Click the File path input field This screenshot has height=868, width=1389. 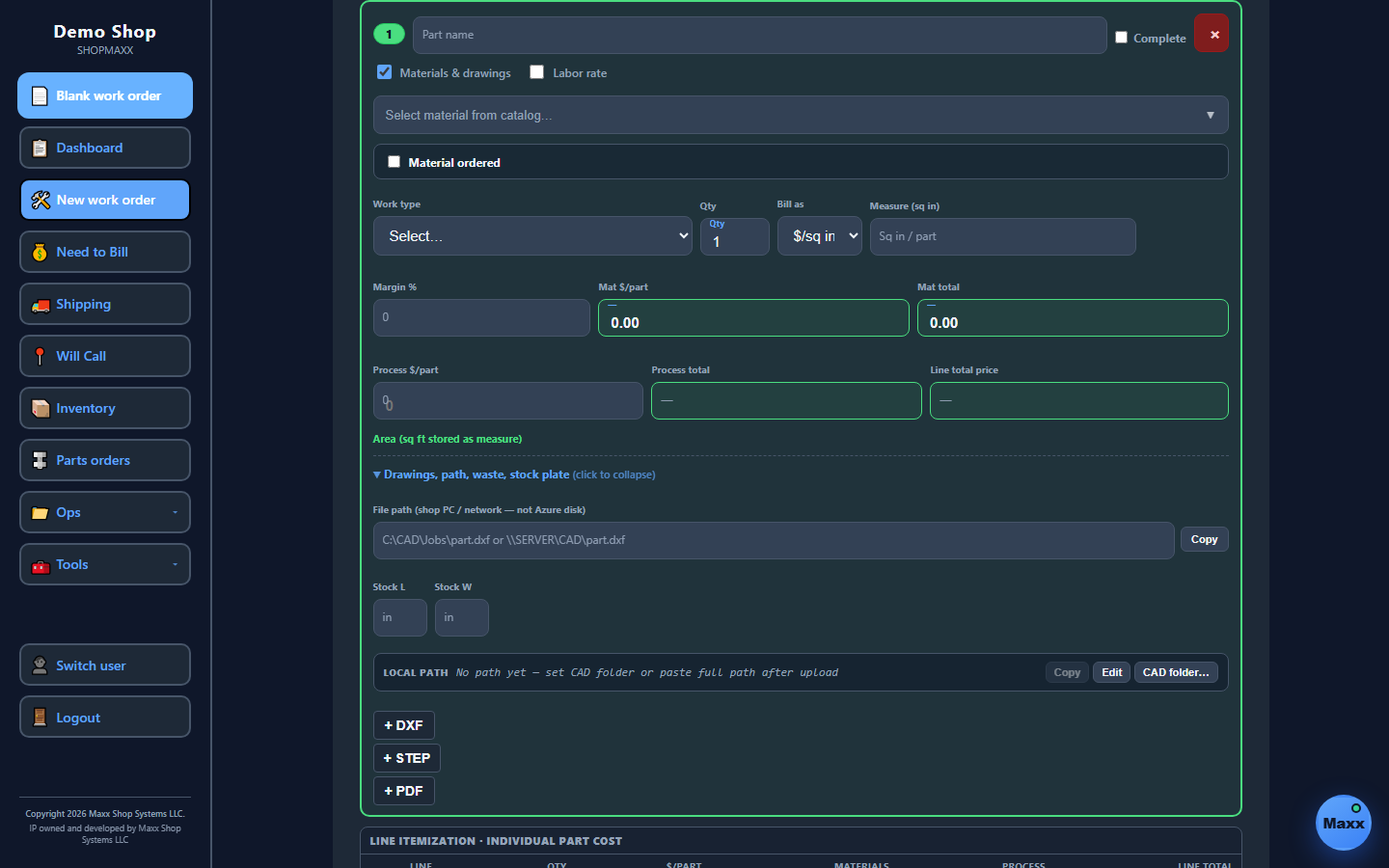pos(774,540)
